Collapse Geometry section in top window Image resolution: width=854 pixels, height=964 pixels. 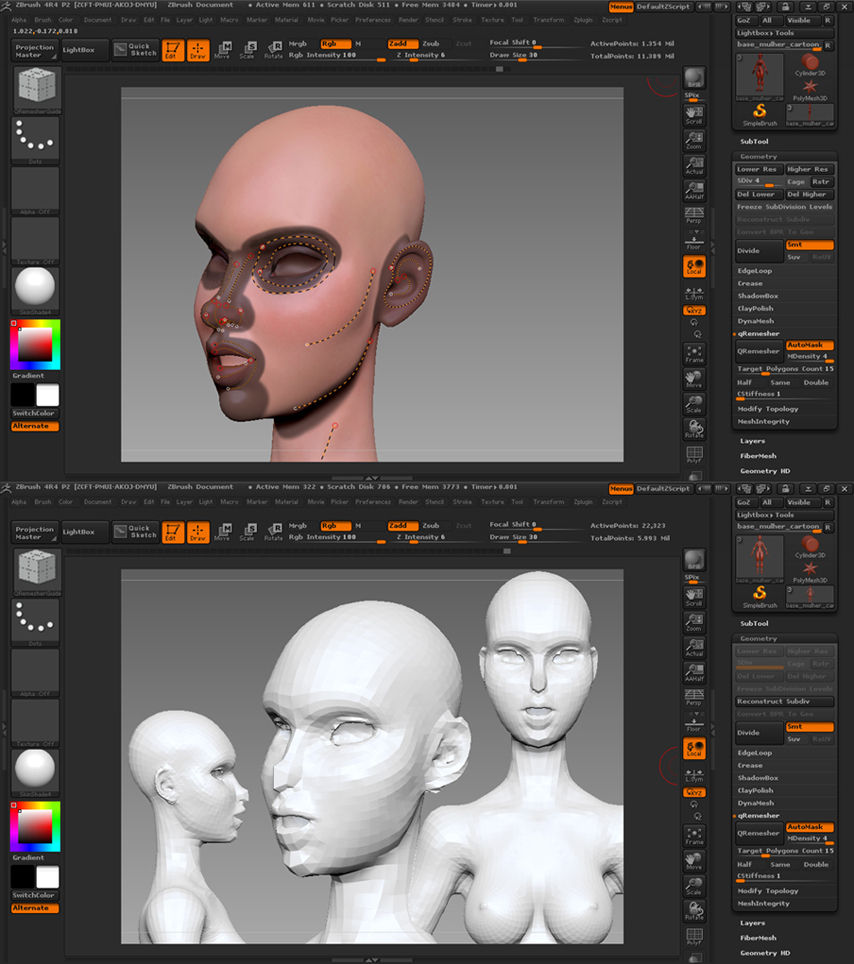click(x=758, y=157)
